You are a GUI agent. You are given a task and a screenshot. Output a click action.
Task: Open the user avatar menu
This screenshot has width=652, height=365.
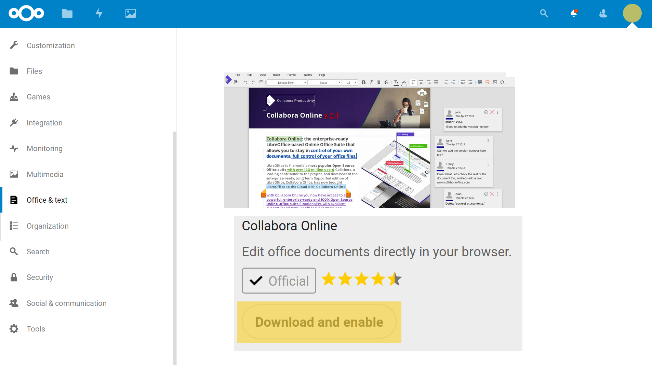632,13
